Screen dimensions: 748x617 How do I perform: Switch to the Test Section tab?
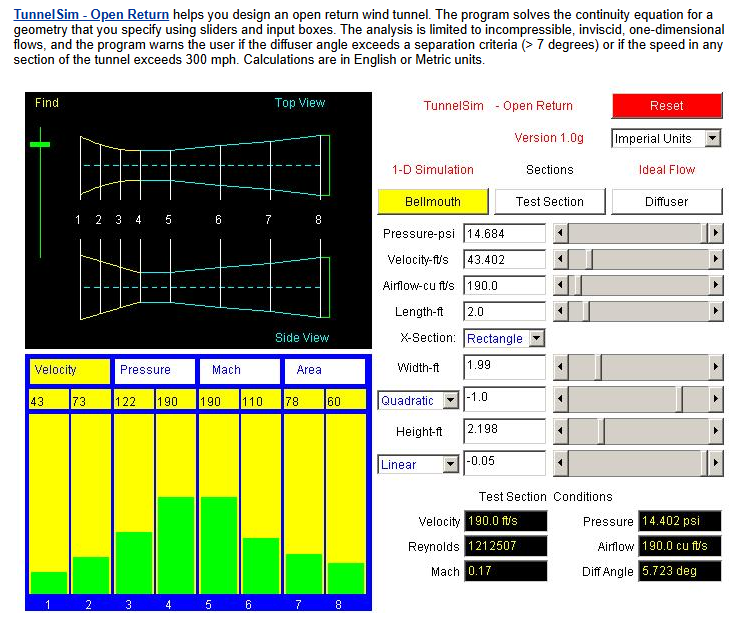click(x=549, y=201)
